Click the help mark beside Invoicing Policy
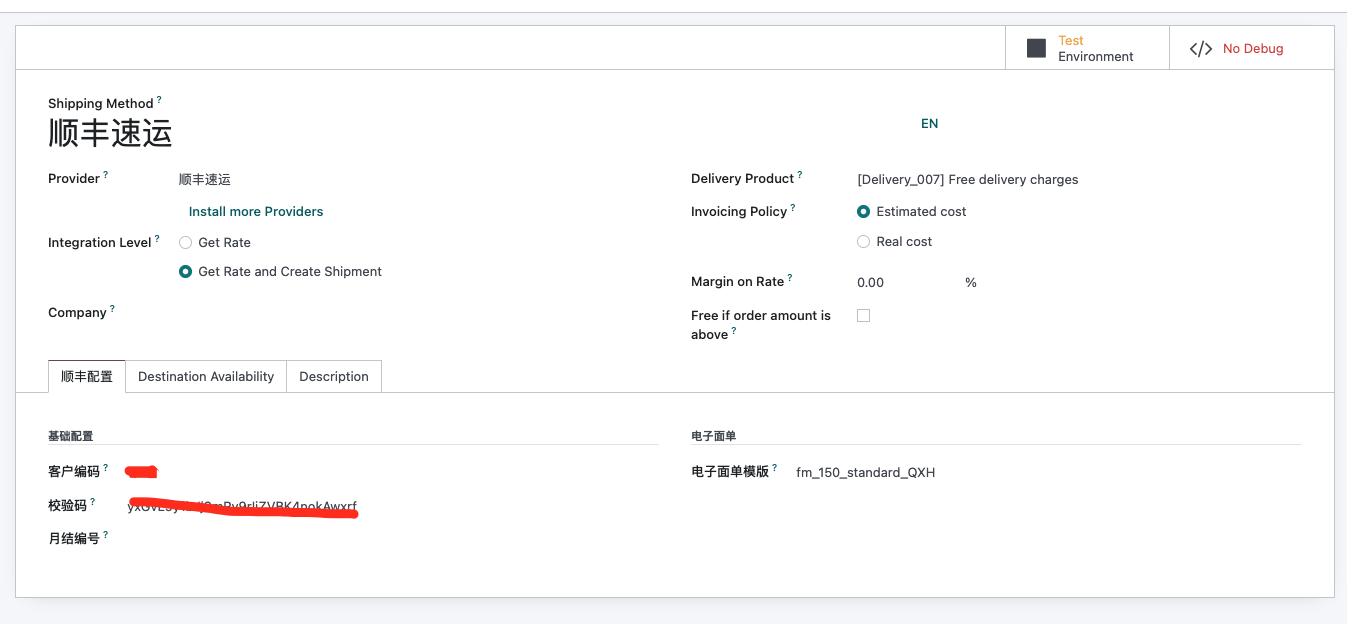Image resolution: width=1347 pixels, height=624 pixels. click(x=793, y=208)
